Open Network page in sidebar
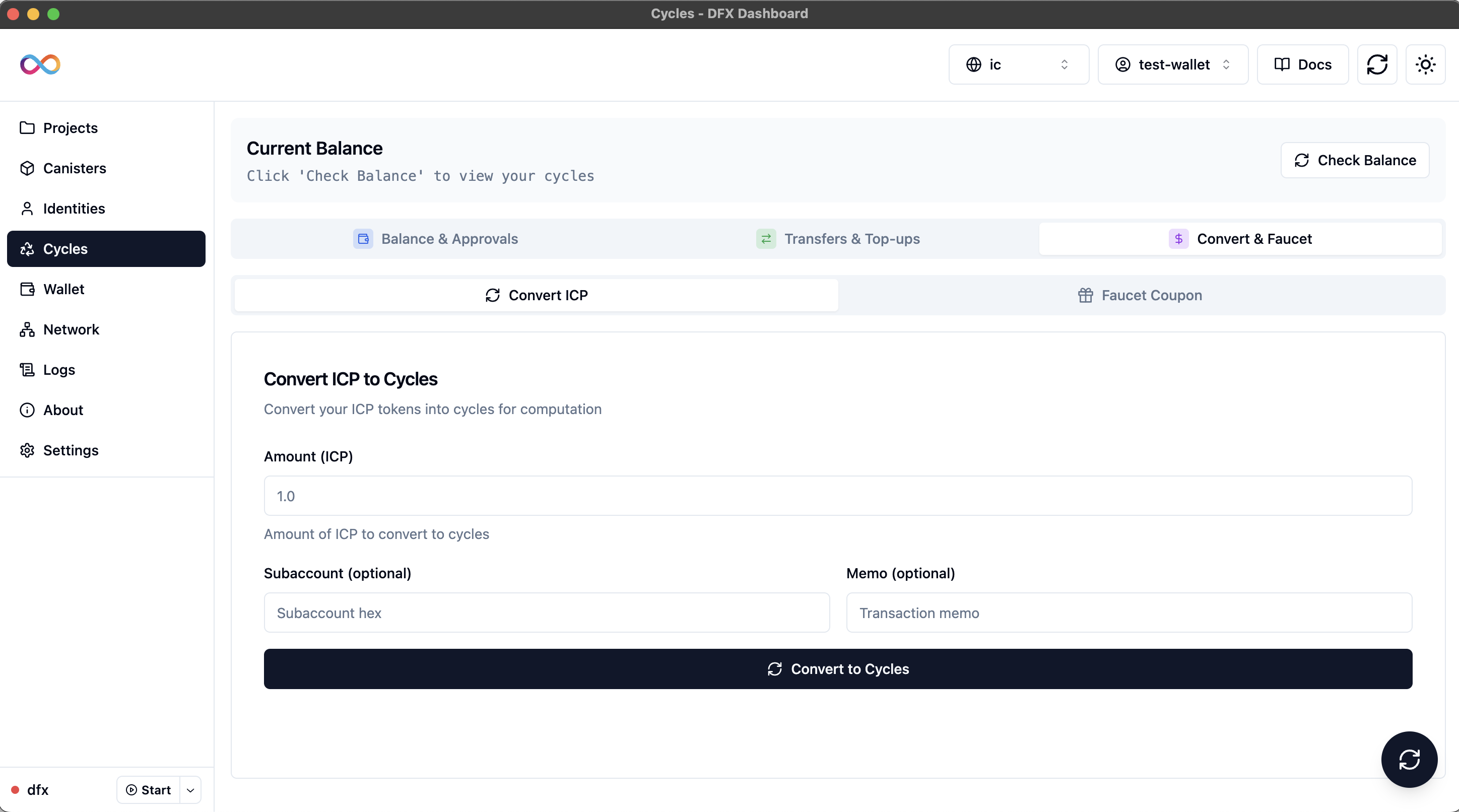Screen dimensions: 1459x812 coord(71,329)
